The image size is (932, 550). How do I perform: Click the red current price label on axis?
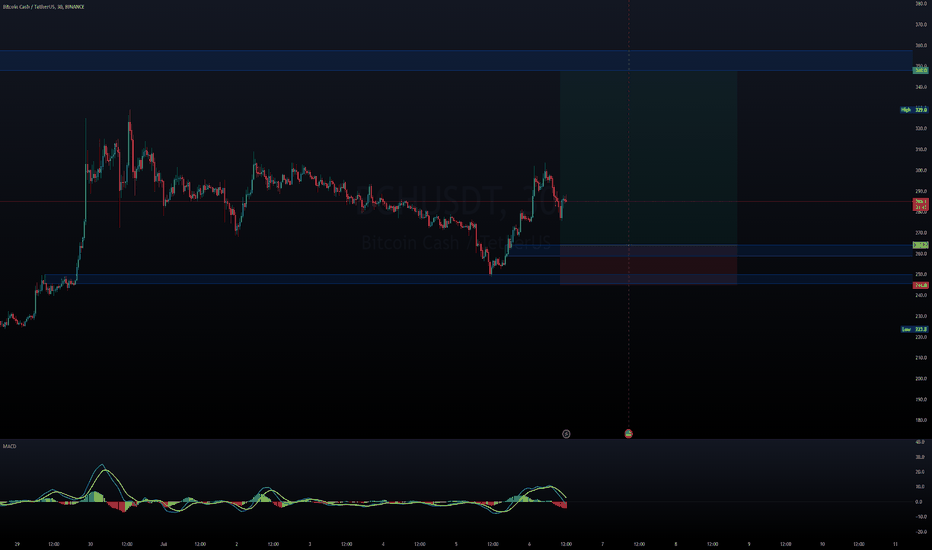point(921,204)
